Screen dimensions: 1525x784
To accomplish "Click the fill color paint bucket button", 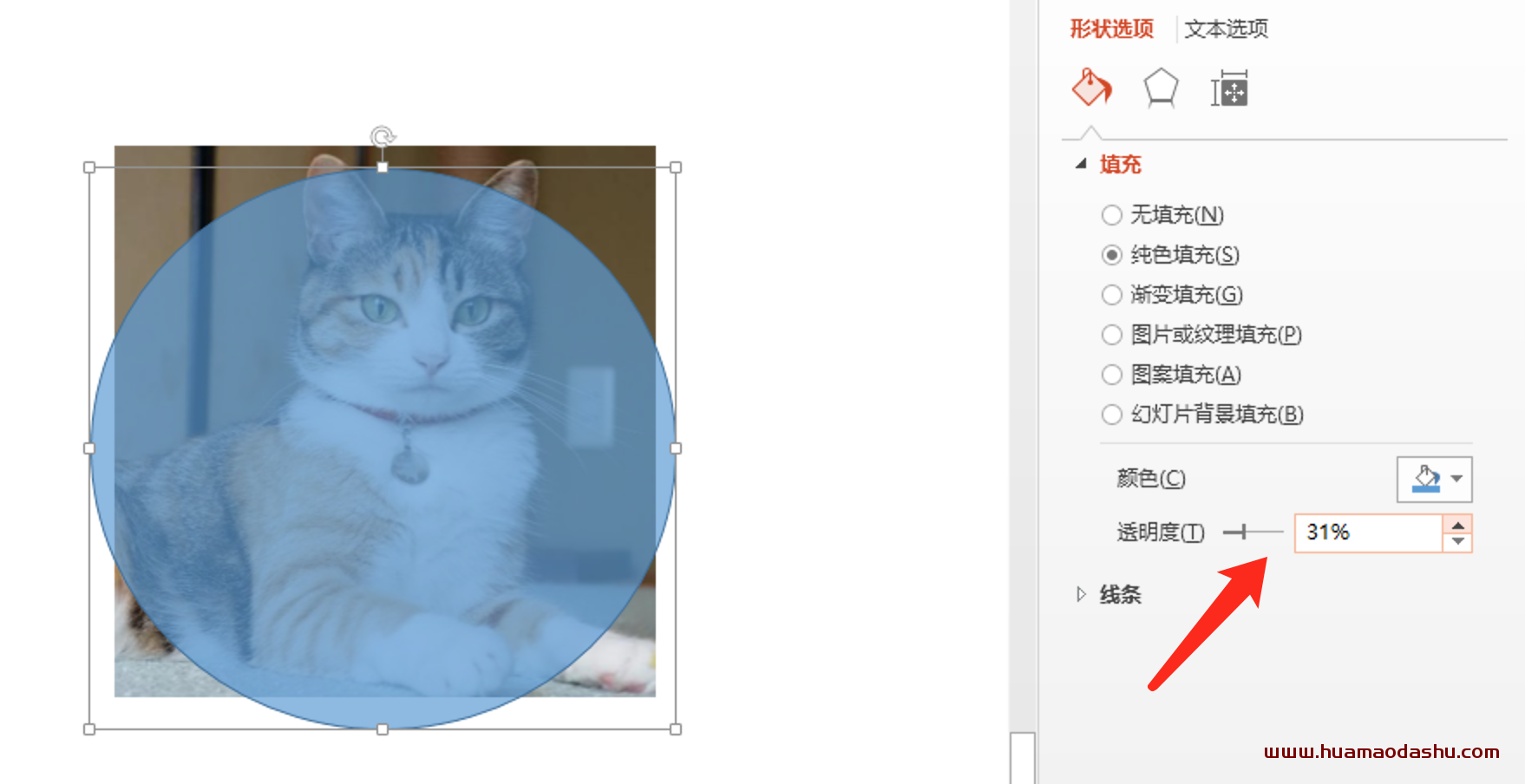I will 1426,479.
